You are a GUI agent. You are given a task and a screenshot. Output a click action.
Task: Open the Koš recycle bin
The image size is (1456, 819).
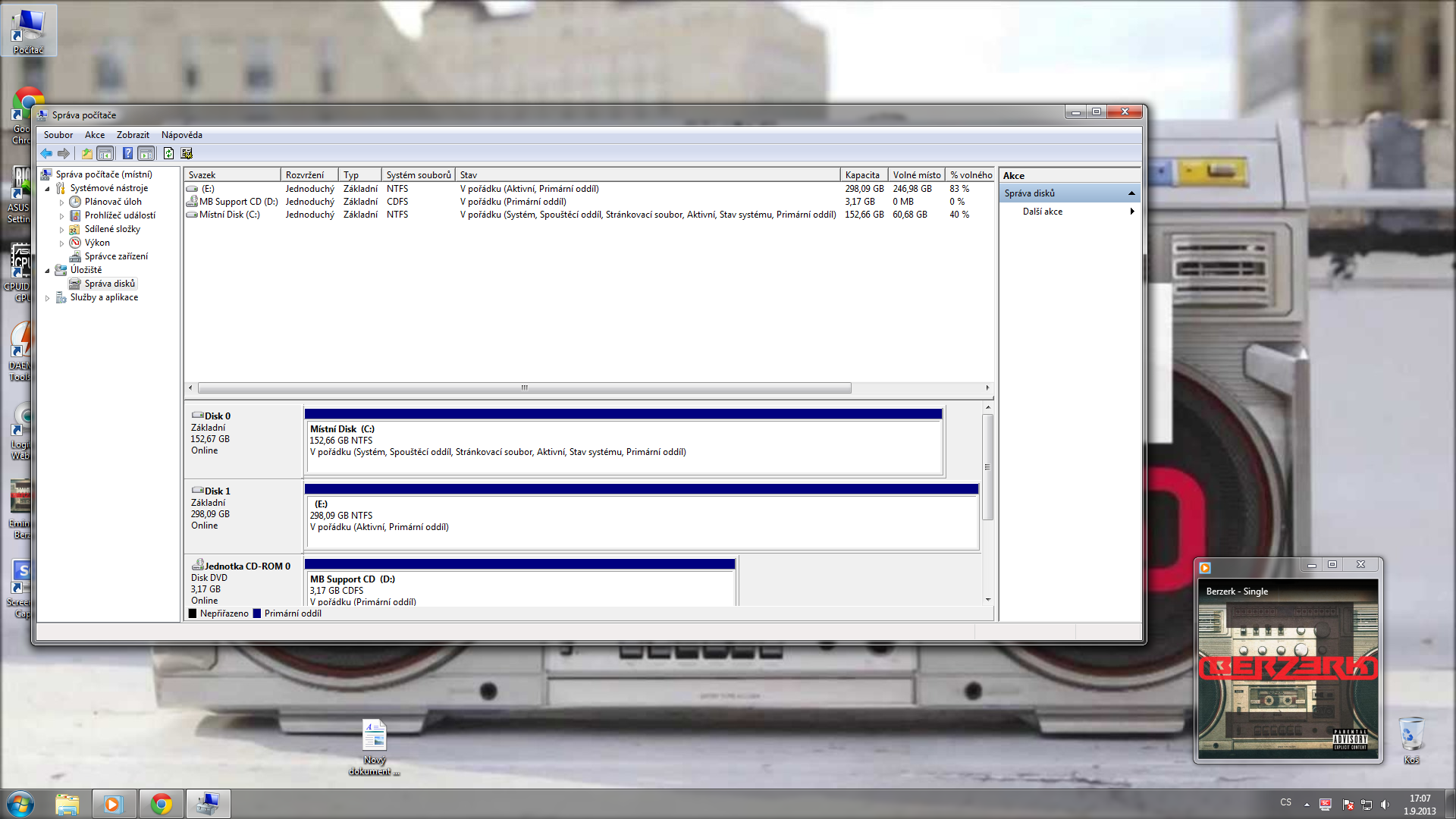(1411, 741)
